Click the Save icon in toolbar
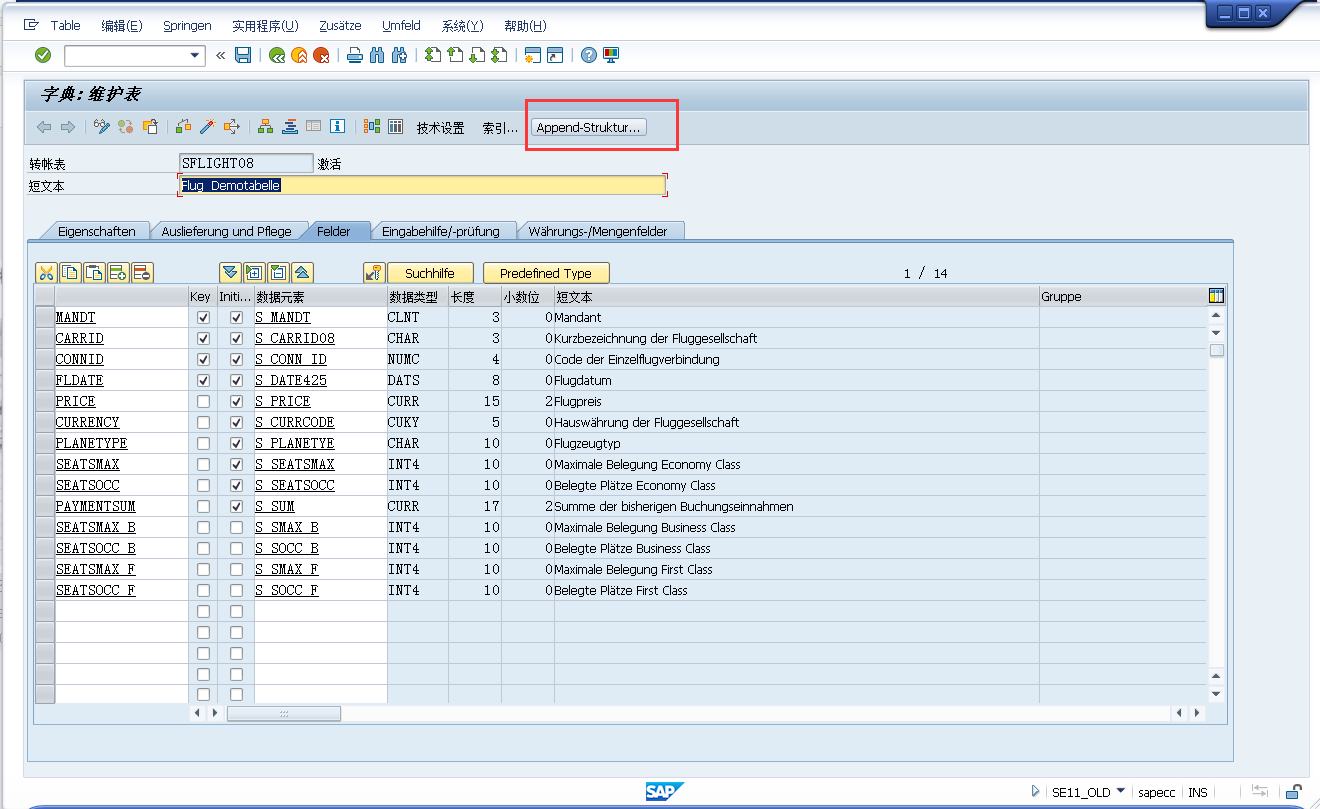This screenshot has width=1320, height=809. click(x=242, y=55)
